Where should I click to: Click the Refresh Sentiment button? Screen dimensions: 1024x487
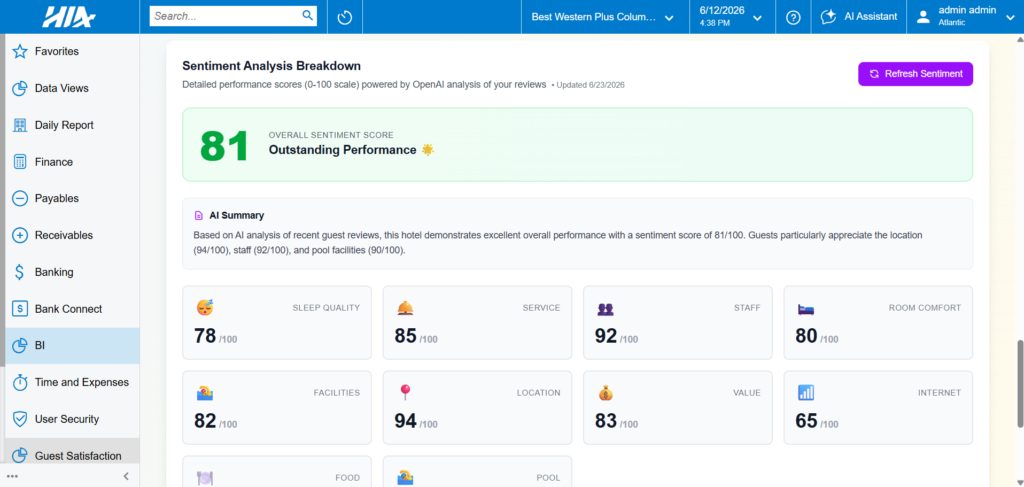(x=916, y=74)
